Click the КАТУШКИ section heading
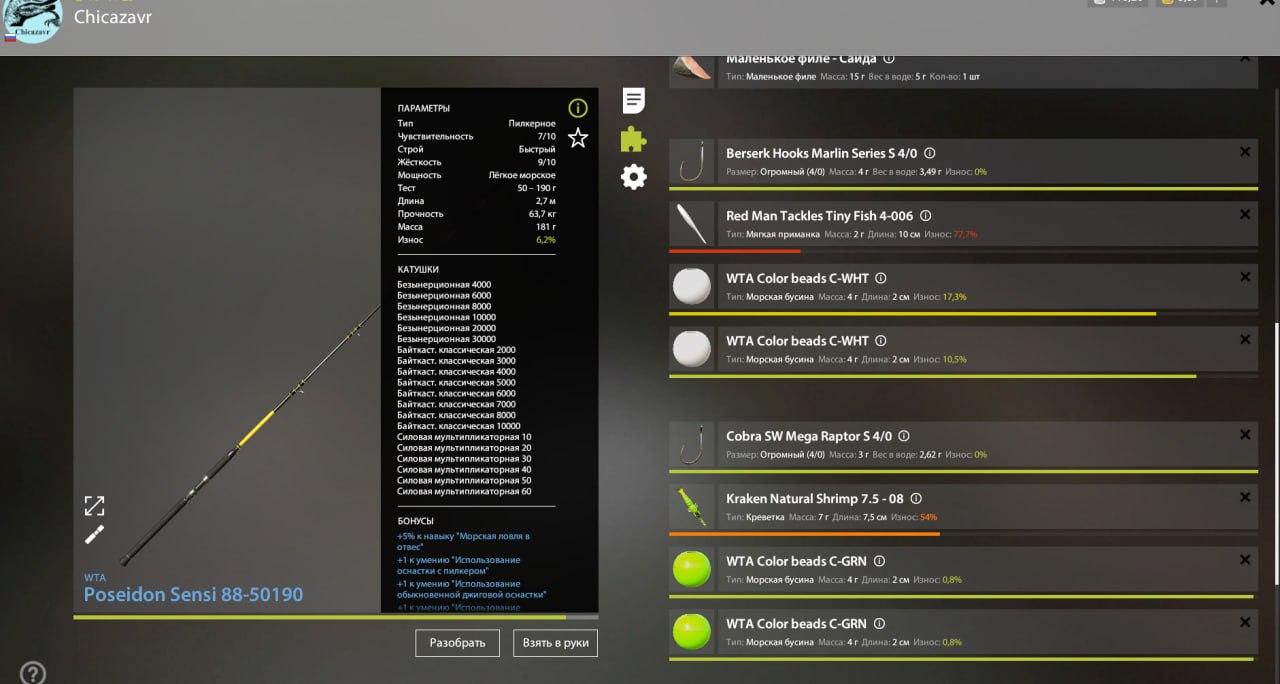 (x=418, y=269)
